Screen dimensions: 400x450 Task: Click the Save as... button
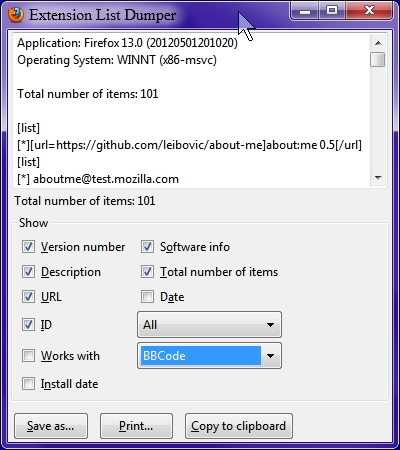point(51,426)
